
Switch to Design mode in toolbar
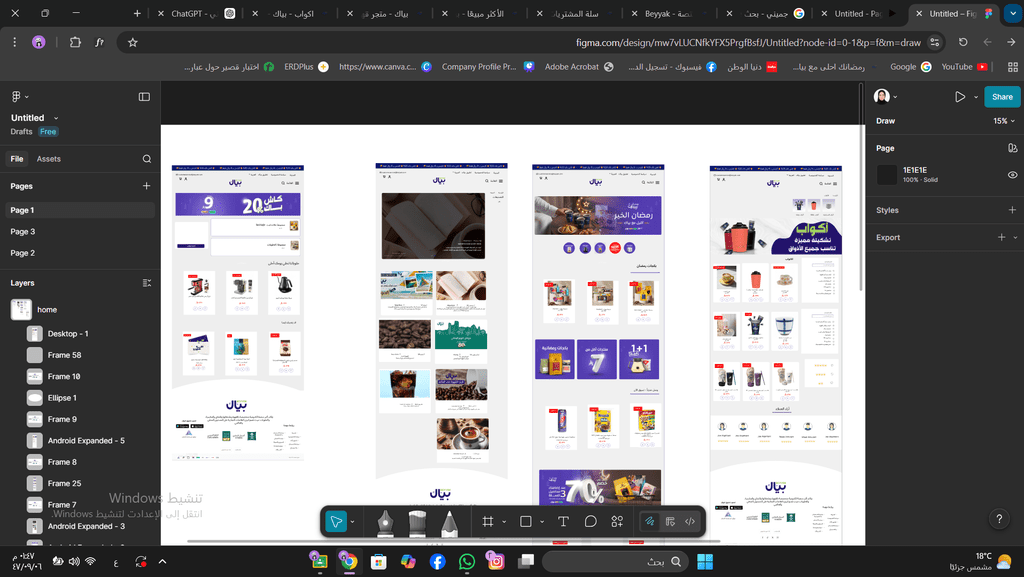tap(670, 522)
